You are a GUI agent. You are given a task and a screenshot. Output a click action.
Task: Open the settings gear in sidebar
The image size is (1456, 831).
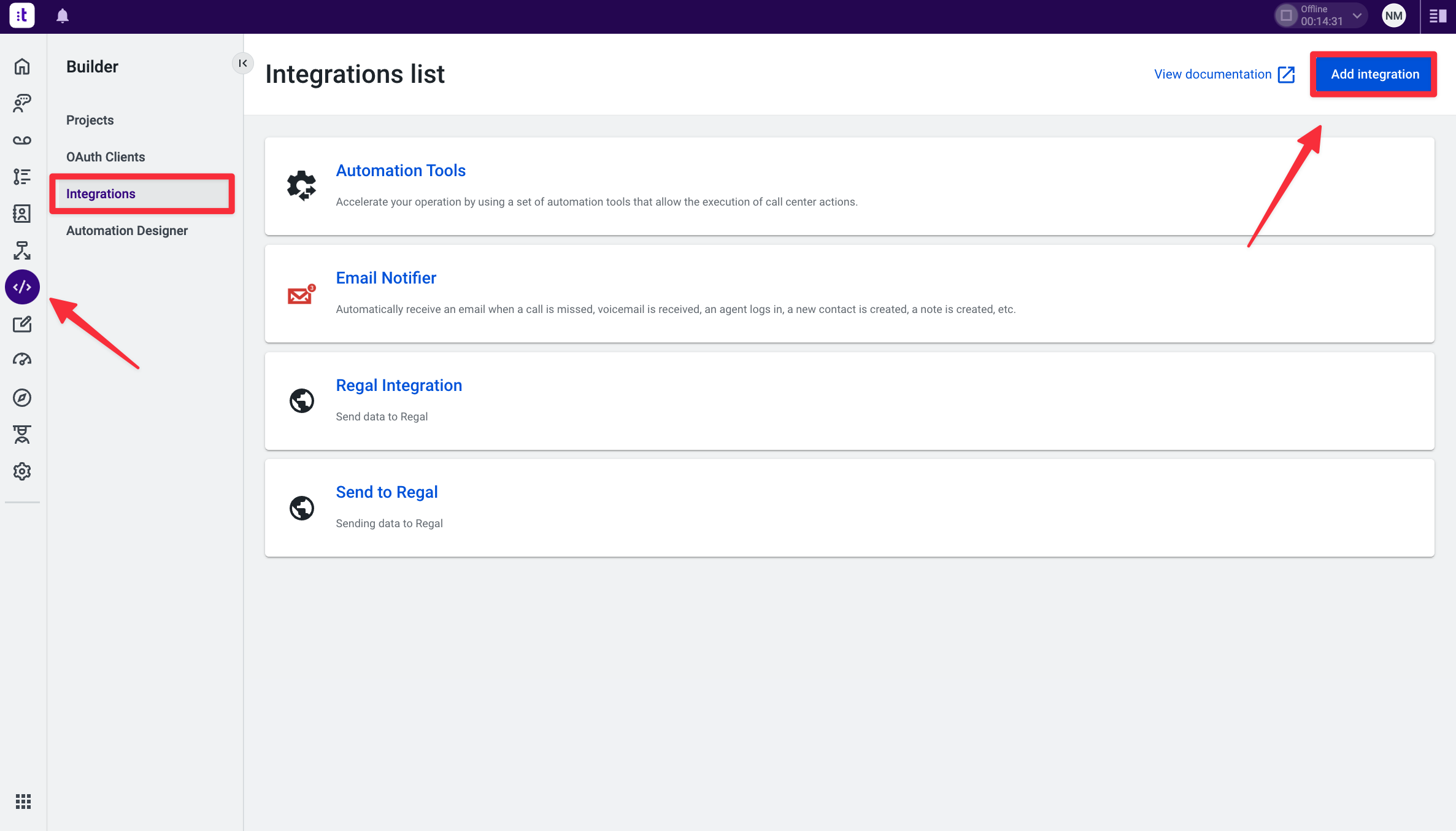click(x=22, y=471)
